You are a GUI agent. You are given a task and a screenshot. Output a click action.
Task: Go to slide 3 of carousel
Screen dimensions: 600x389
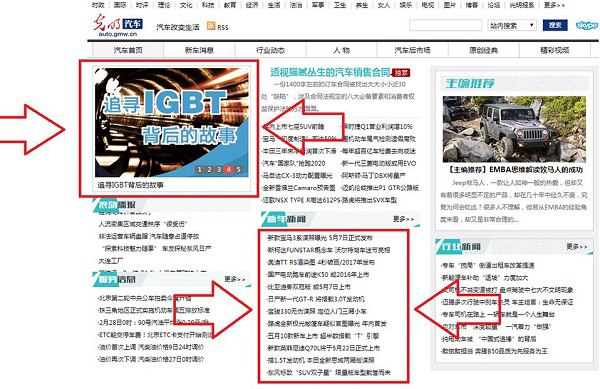[219, 169]
